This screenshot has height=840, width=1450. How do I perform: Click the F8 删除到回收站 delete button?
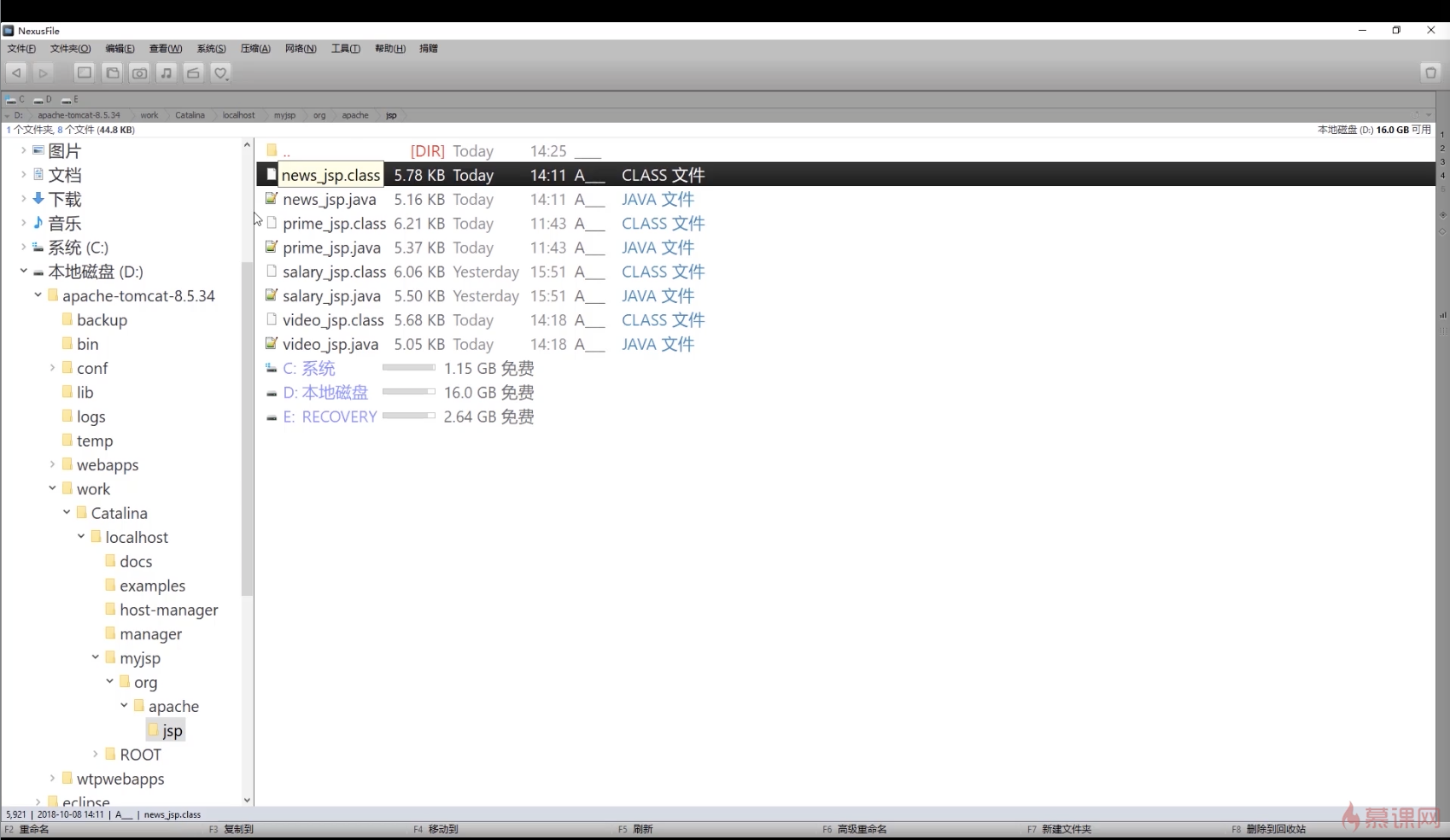coord(1268,829)
